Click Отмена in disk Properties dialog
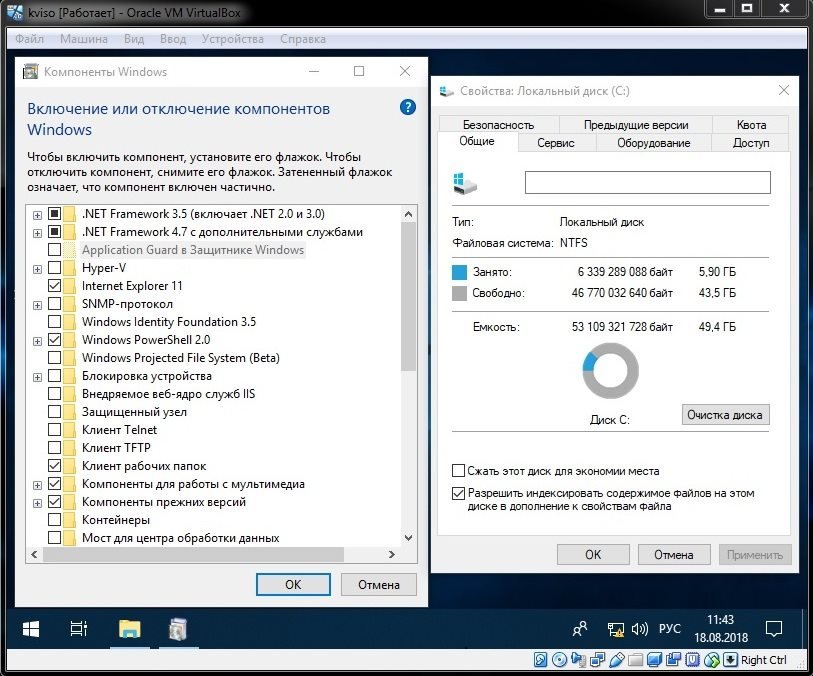Screen dimensions: 813x676 674,554
